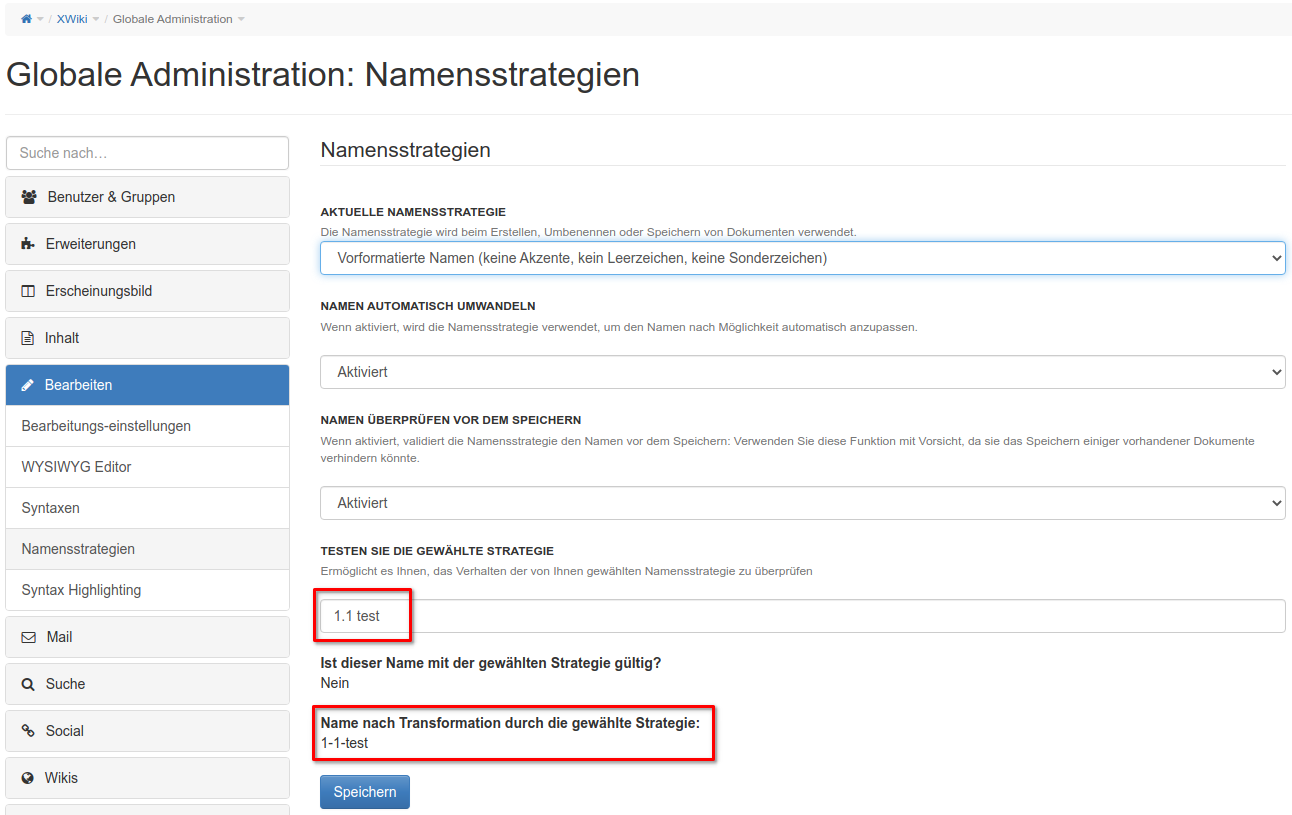Open the Benutzer & Gruppen section
The image size is (1292, 815).
tap(147, 197)
